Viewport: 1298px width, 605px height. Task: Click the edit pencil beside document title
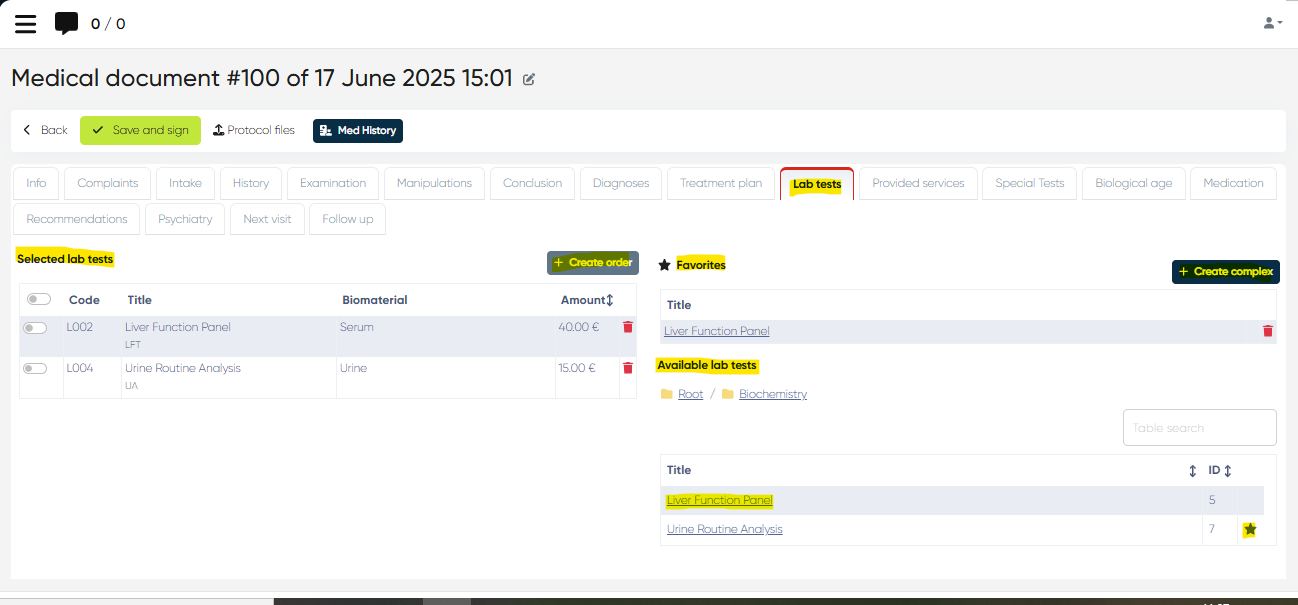point(529,79)
